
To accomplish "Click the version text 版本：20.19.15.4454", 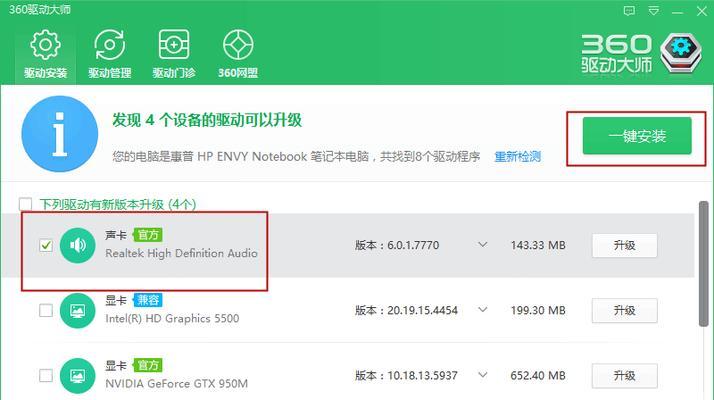I will click(x=406, y=311).
